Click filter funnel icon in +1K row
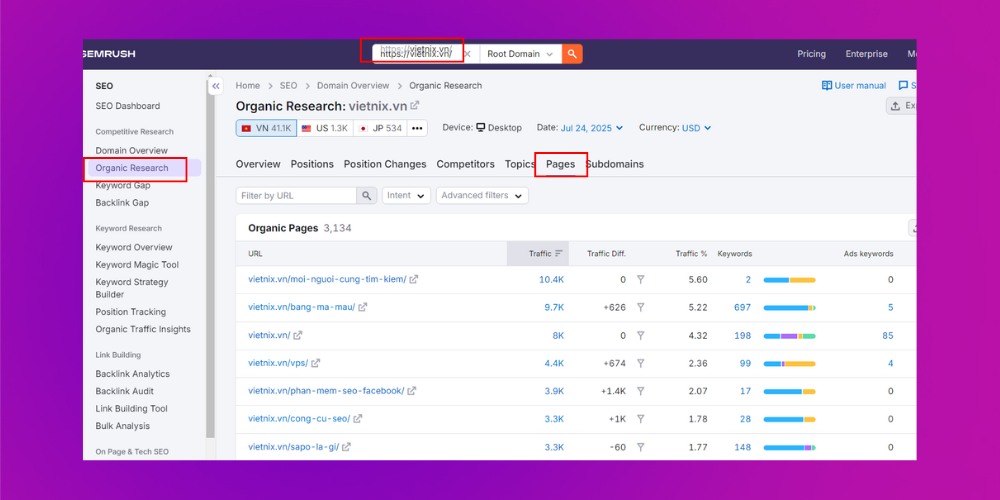Viewport: 1000px width, 500px height. pyautogui.click(x=640, y=419)
